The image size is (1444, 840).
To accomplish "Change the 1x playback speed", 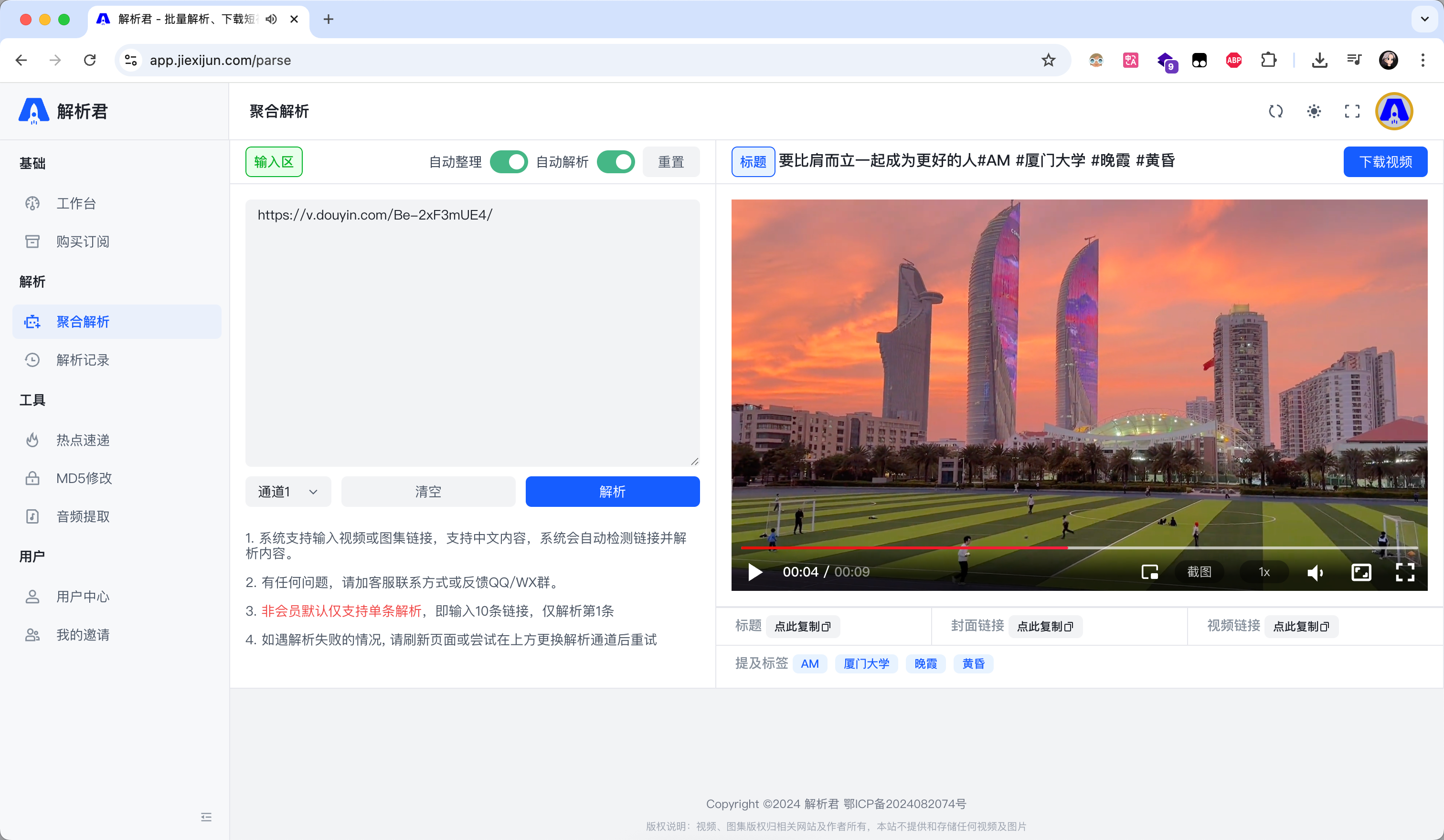I will (x=1264, y=572).
